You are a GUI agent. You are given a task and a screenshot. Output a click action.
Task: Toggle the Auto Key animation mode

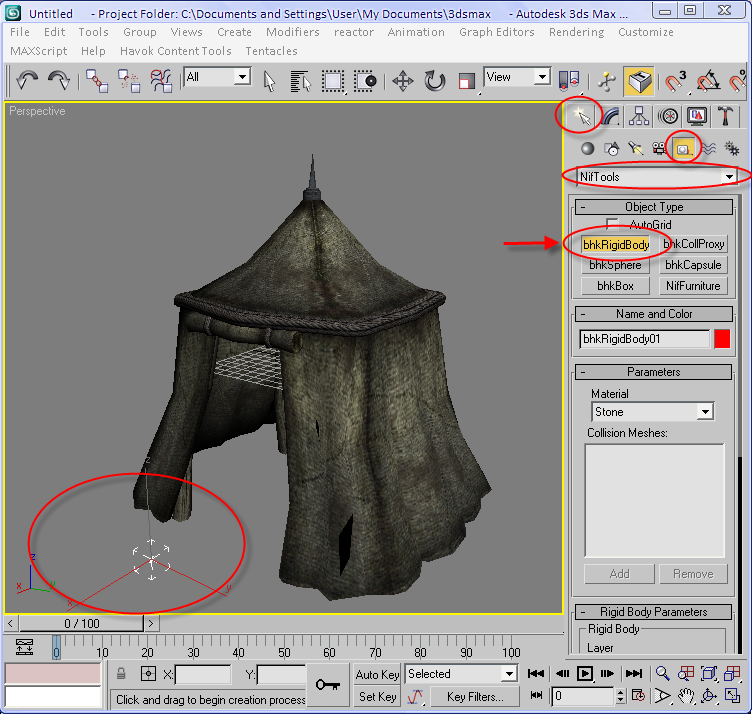coord(377,674)
